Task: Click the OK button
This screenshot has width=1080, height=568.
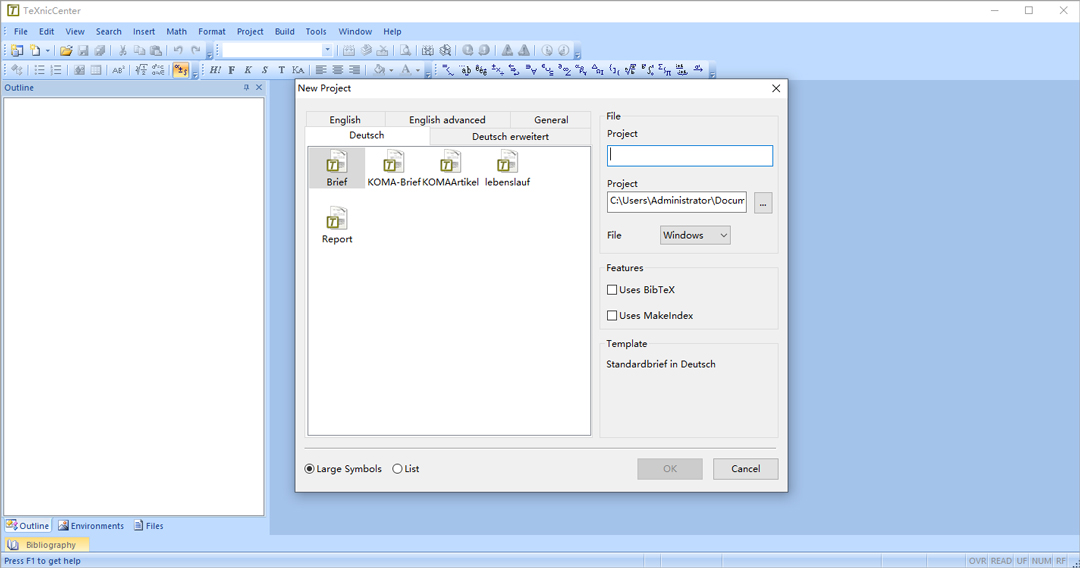Action: click(x=669, y=469)
